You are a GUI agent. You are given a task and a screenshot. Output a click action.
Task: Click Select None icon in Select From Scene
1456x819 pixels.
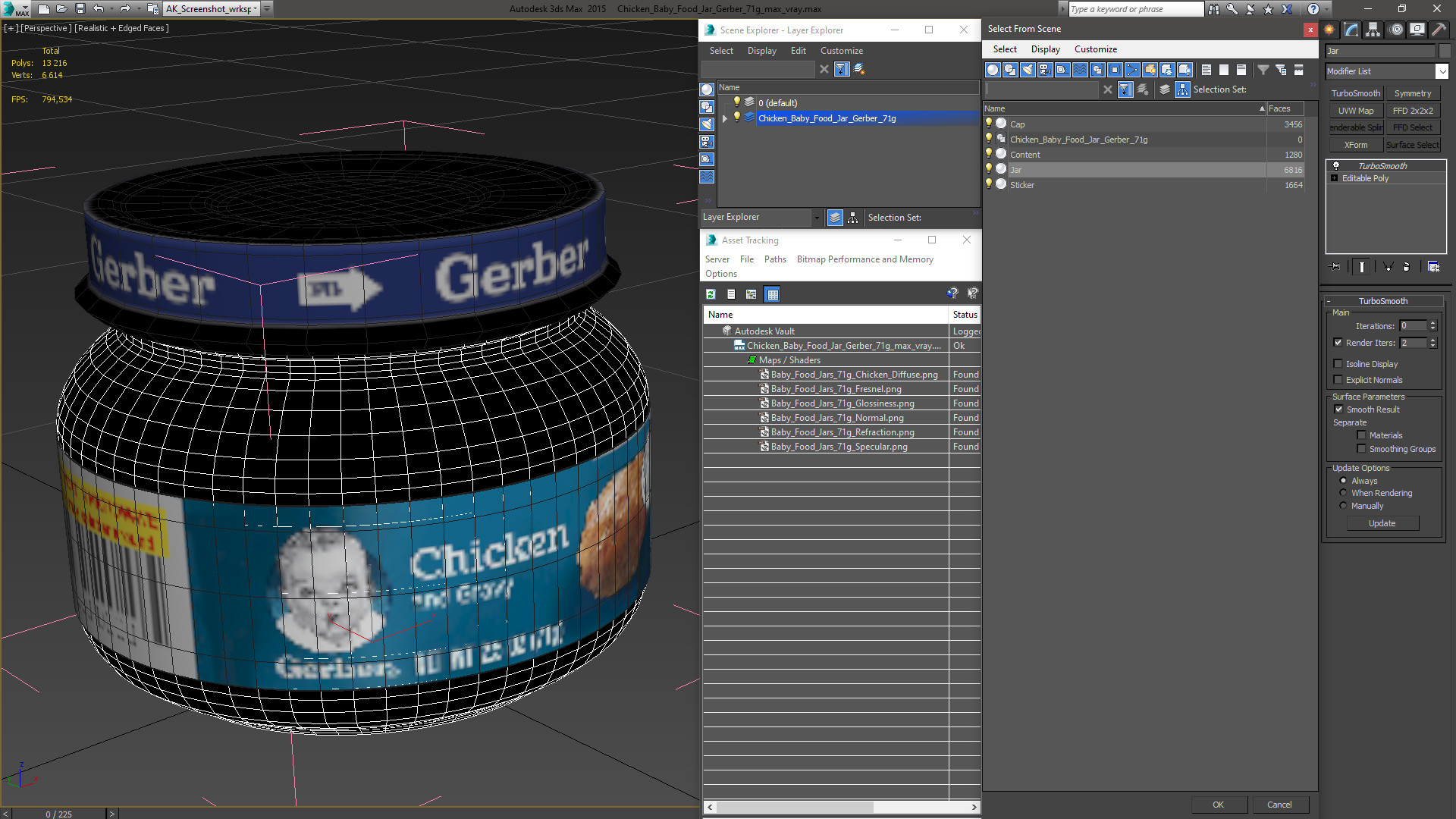tap(1224, 70)
